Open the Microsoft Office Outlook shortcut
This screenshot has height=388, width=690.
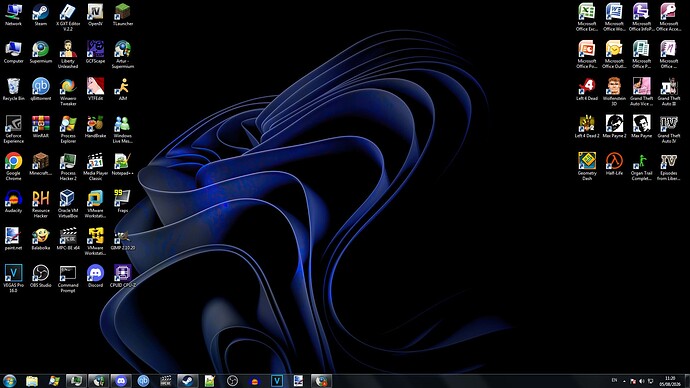point(614,55)
